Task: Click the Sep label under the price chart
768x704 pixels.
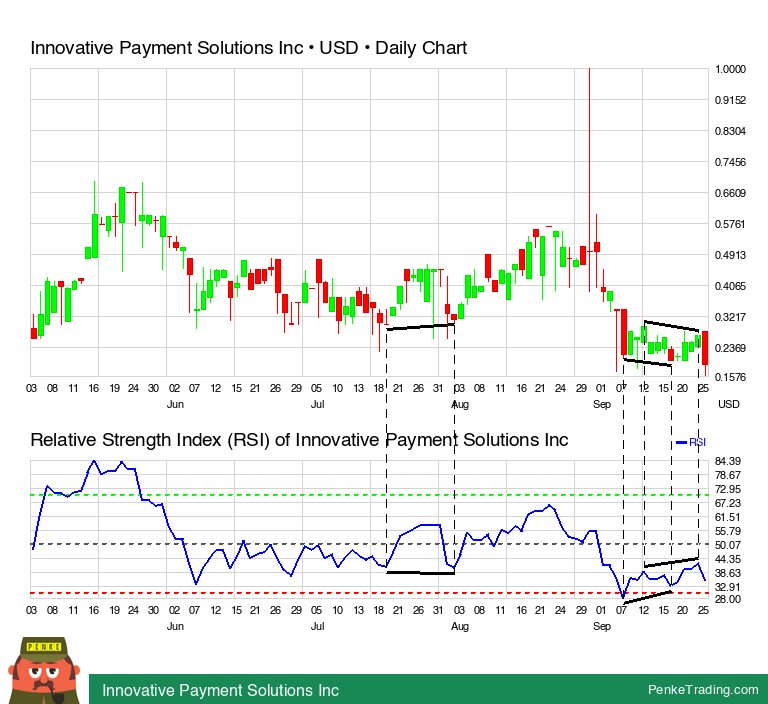Action: pos(602,405)
